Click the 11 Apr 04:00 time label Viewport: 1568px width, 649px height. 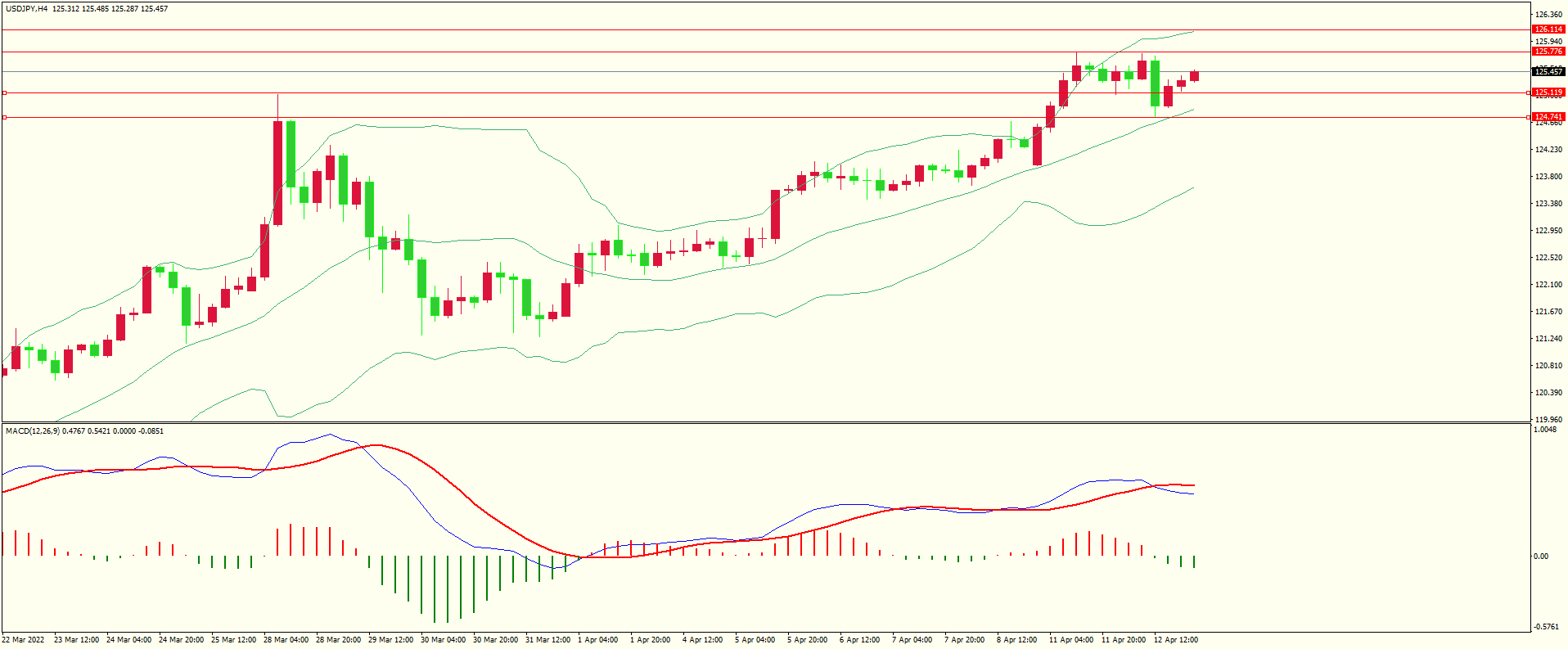1071,640
